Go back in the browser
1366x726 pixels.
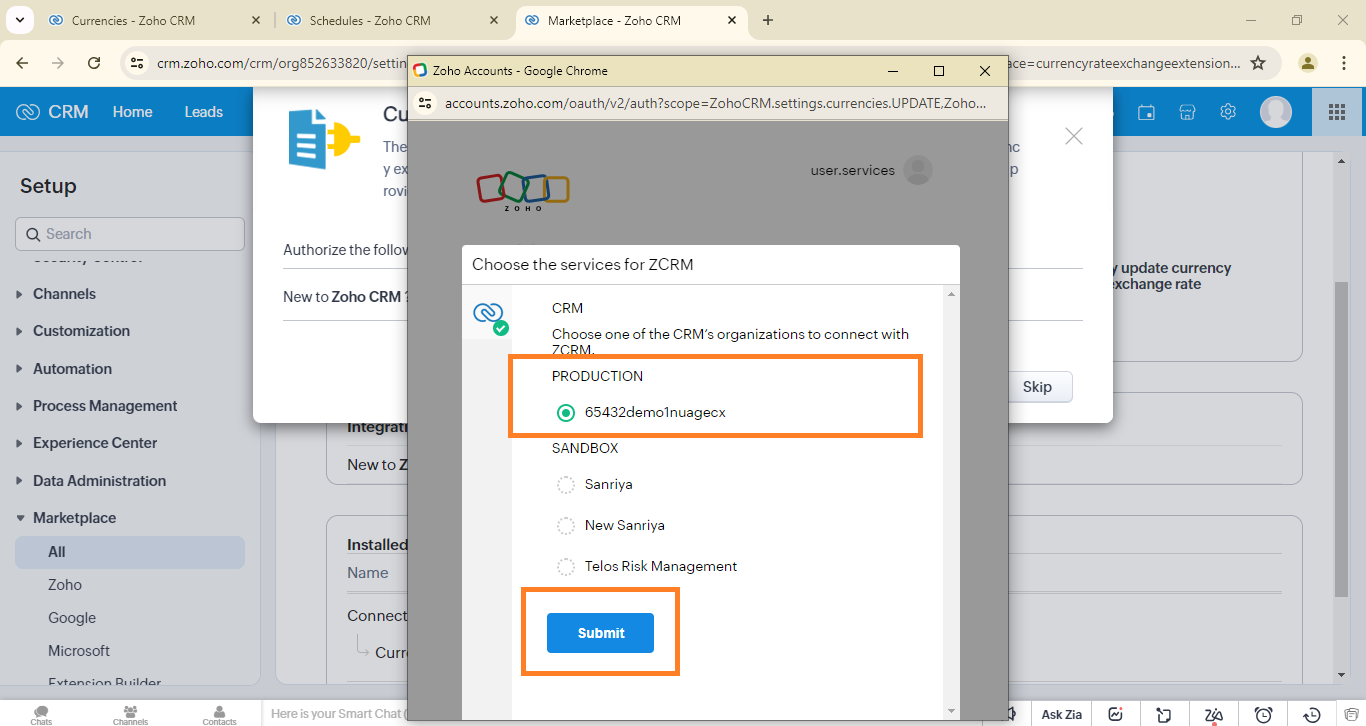point(22,63)
